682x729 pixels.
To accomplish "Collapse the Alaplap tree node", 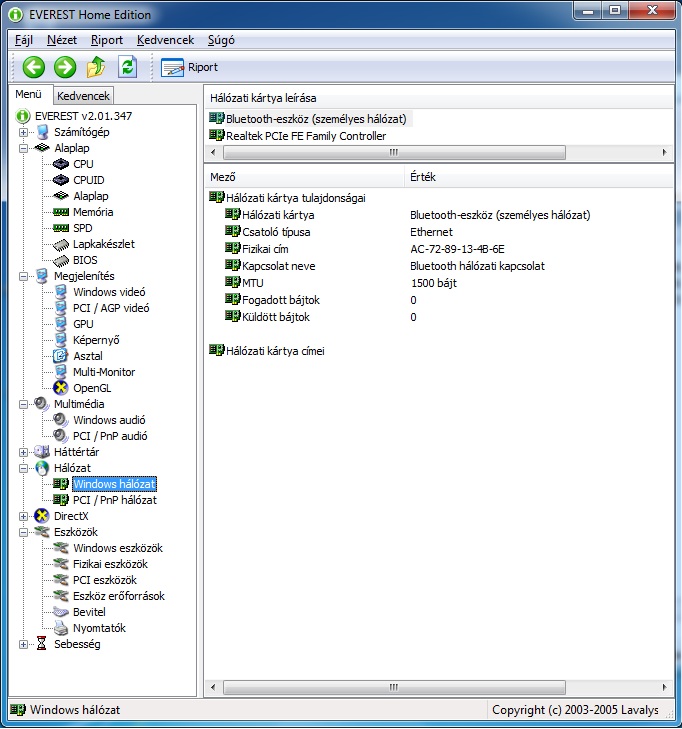I will [23, 148].
